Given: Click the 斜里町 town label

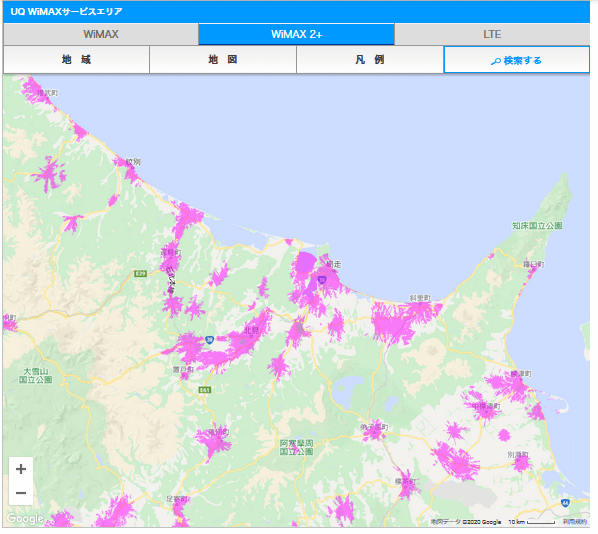Looking at the screenshot, I should point(420,298).
